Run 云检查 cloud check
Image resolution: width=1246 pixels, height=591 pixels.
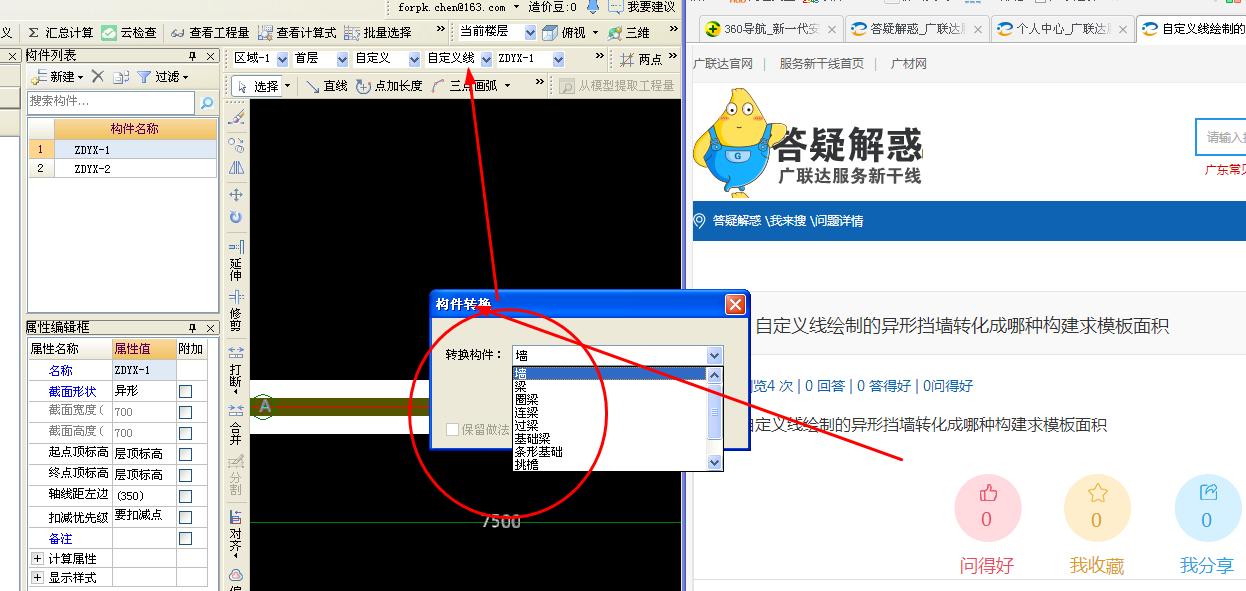coord(129,33)
